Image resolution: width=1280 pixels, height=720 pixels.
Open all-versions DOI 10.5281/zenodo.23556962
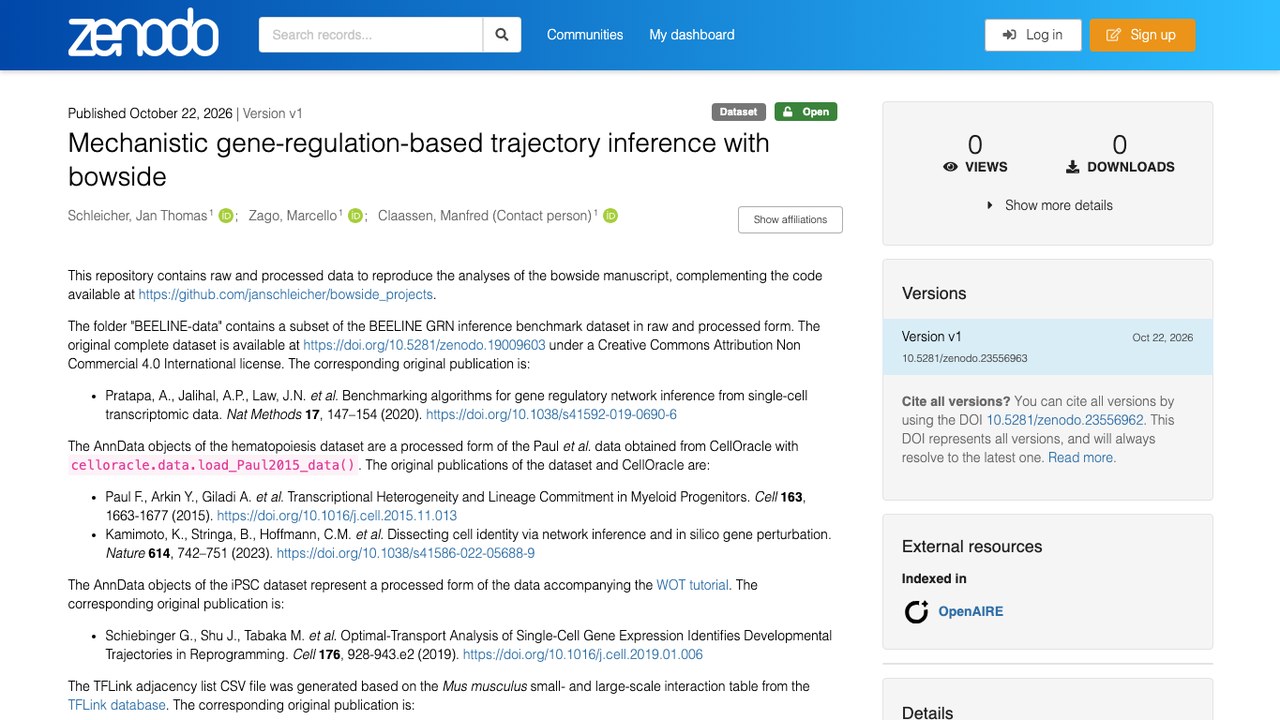coord(1066,420)
